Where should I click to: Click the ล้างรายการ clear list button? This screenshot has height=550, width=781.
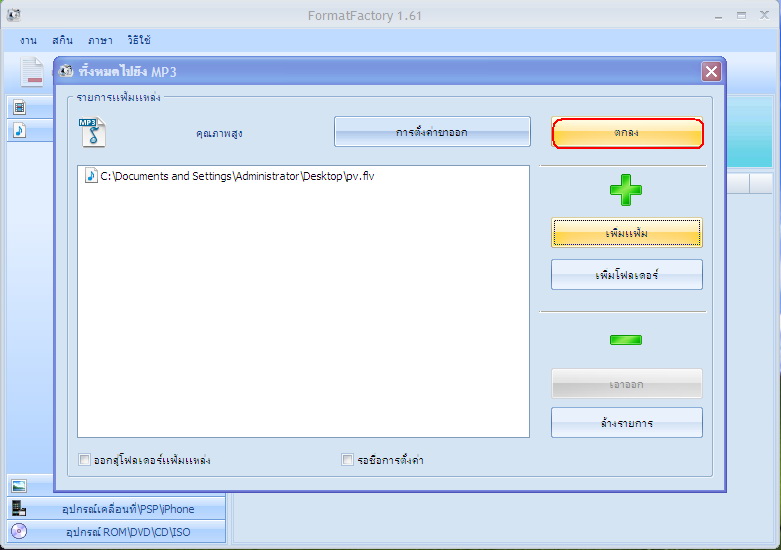627,423
